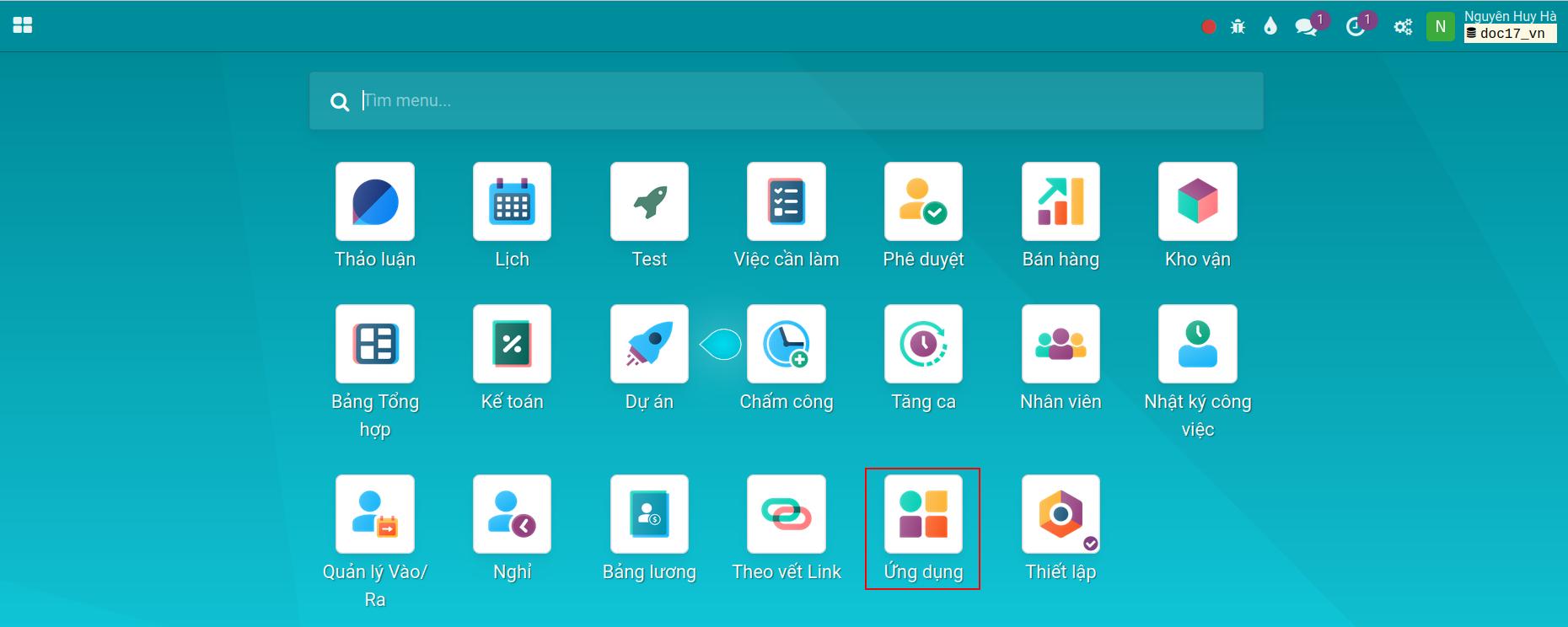The width and height of the screenshot is (1568, 627).
Task: Open the Quản lý Vào/Ra app
Action: (x=375, y=514)
